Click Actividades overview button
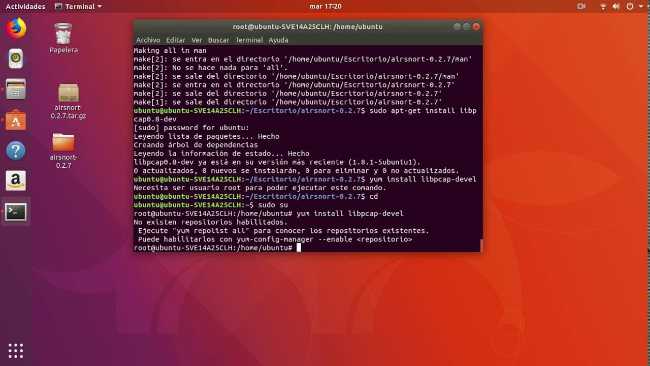Screen dimensions: 650x366 pyautogui.click(x=25, y=6)
